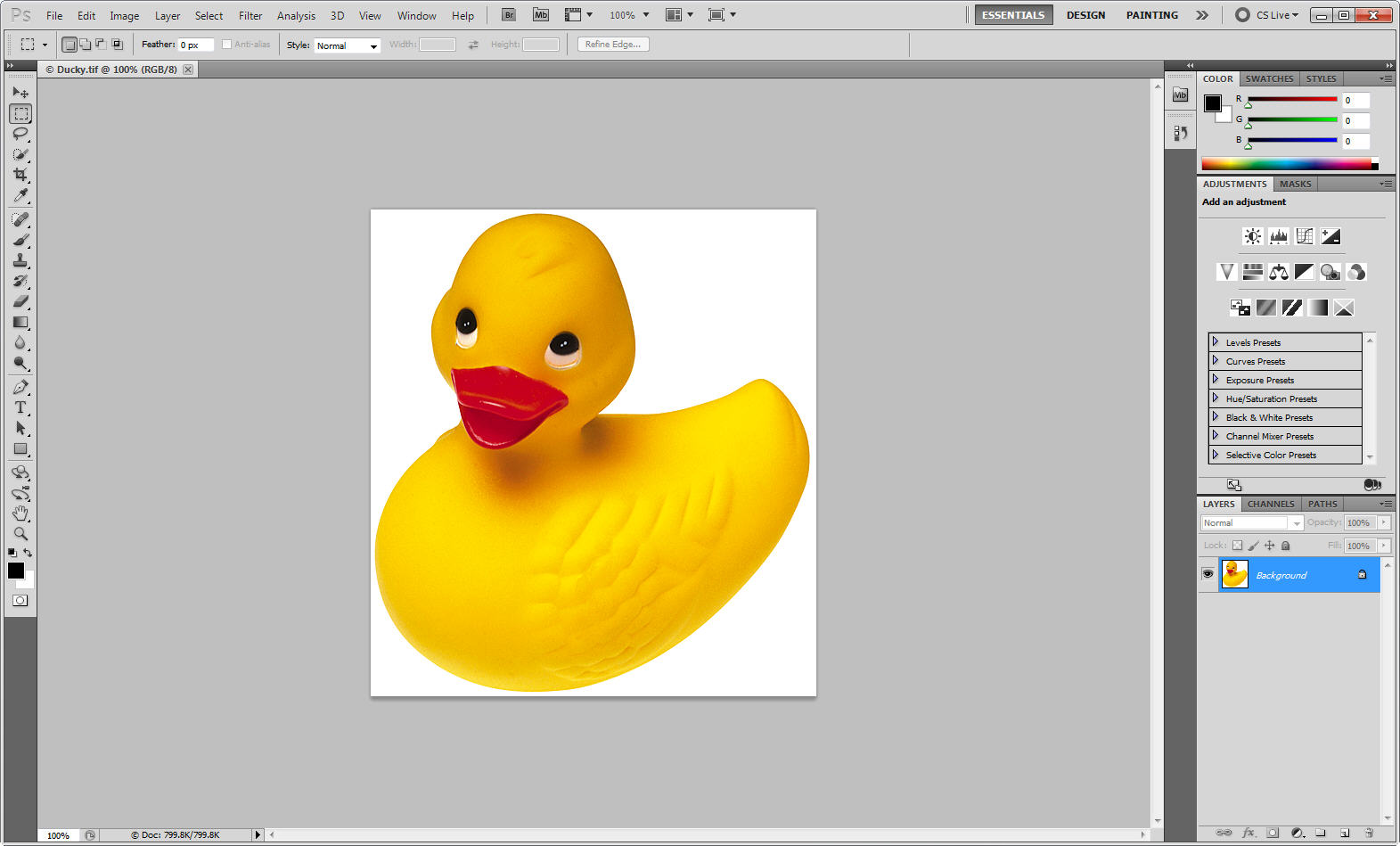The height and width of the screenshot is (846, 1400).
Task: Click the foreground color swatch in toolbox
Action: (x=16, y=571)
